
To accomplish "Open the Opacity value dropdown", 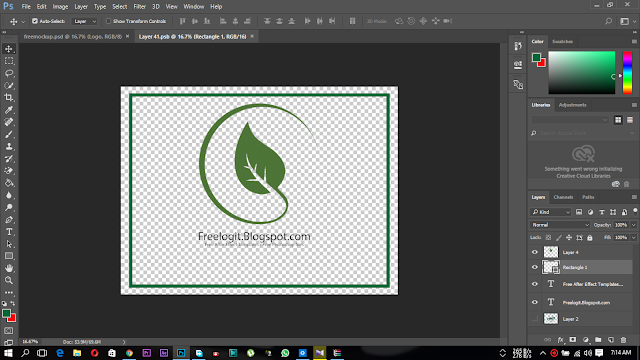I will 633,225.
